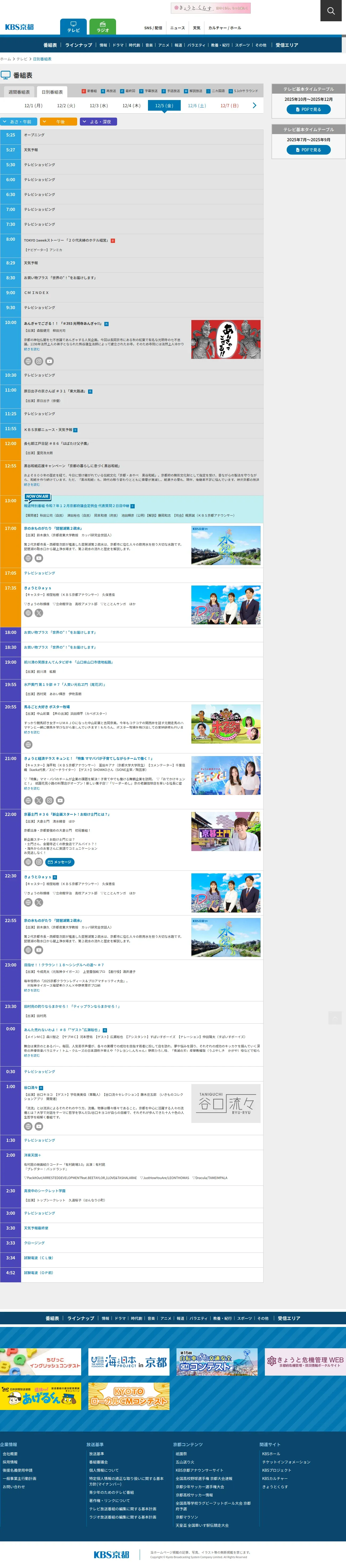
Task: Expand 続きを読む for 20:55 馬ごと大好き
Action: point(32,732)
